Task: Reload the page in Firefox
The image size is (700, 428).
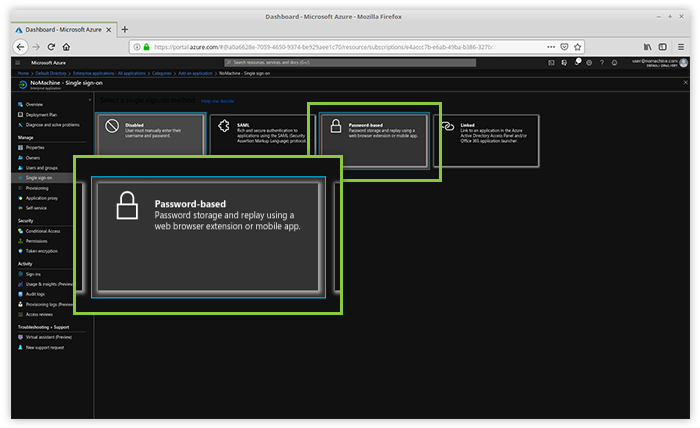Action: 51,47
